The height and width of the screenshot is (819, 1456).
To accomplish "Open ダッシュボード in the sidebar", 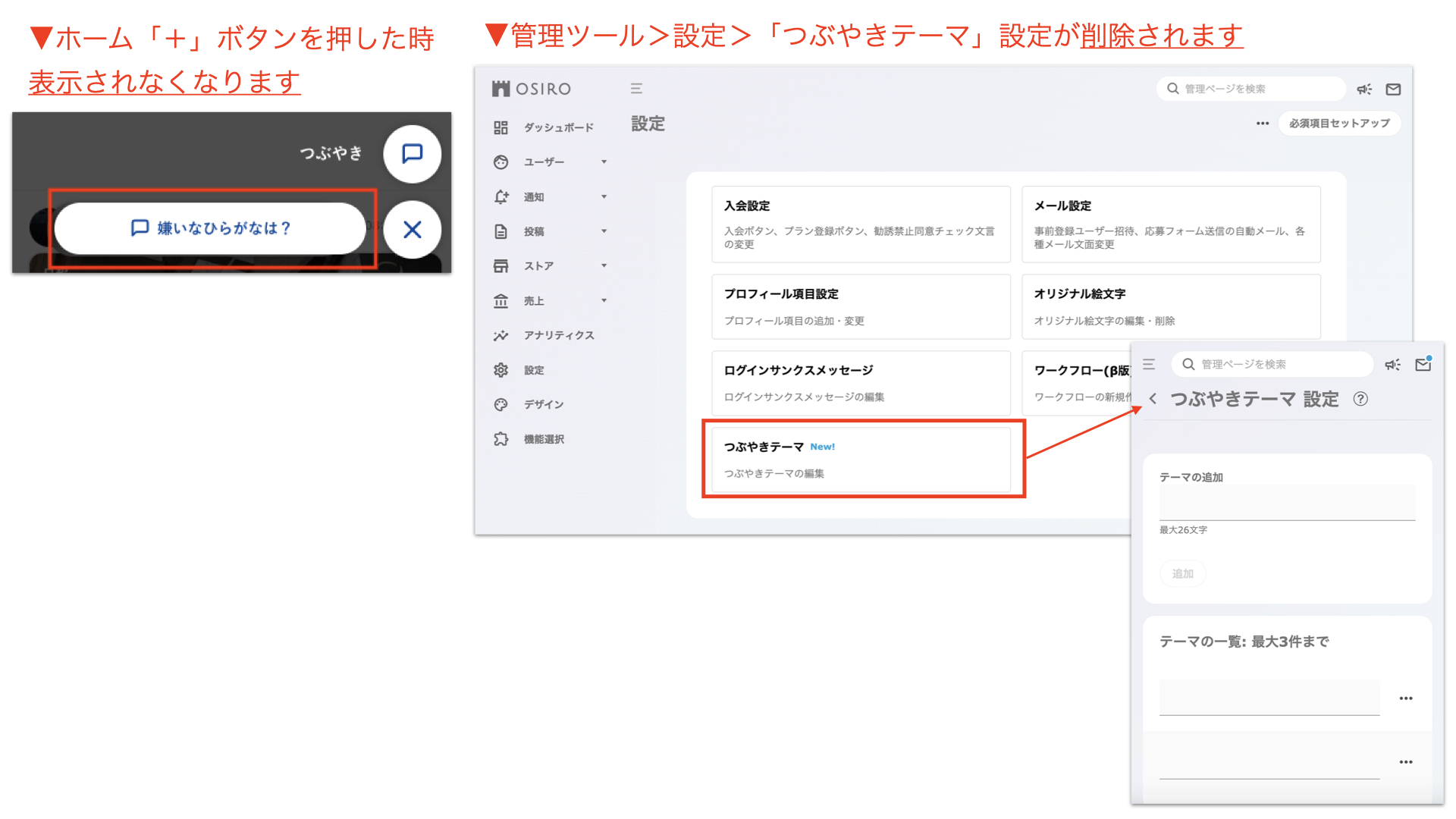I will 558,127.
